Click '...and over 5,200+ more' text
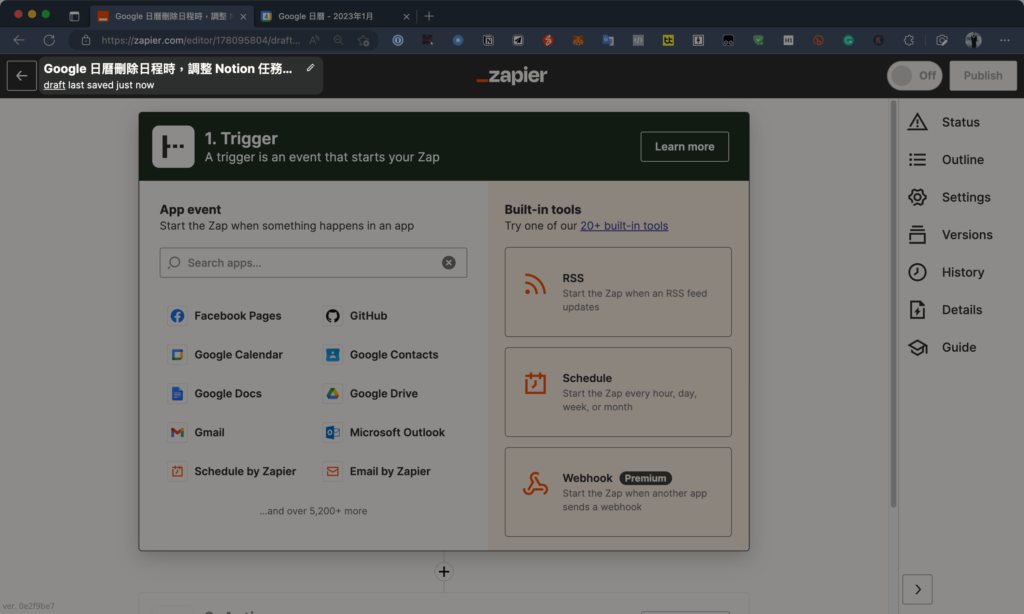 click(x=313, y=511)
